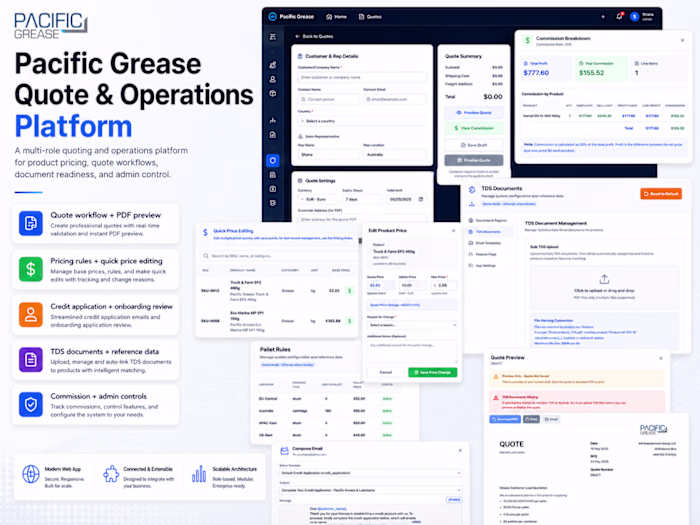Click the Additional Notes text area
Image resolution: width=700 pixels, height=525 pixels.
pos(412,351)
